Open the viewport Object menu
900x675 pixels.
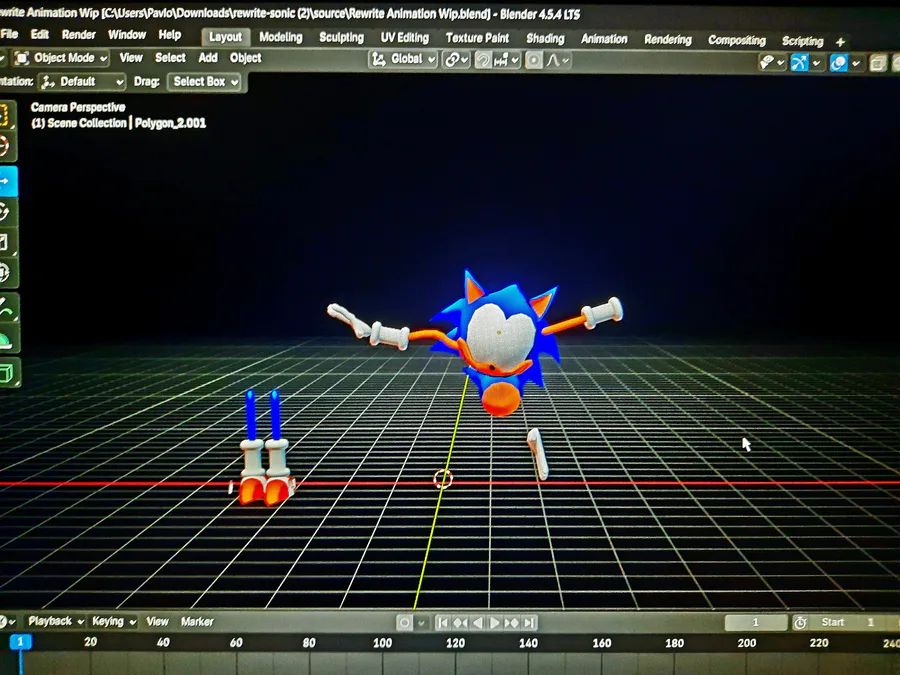pos(246,58)
